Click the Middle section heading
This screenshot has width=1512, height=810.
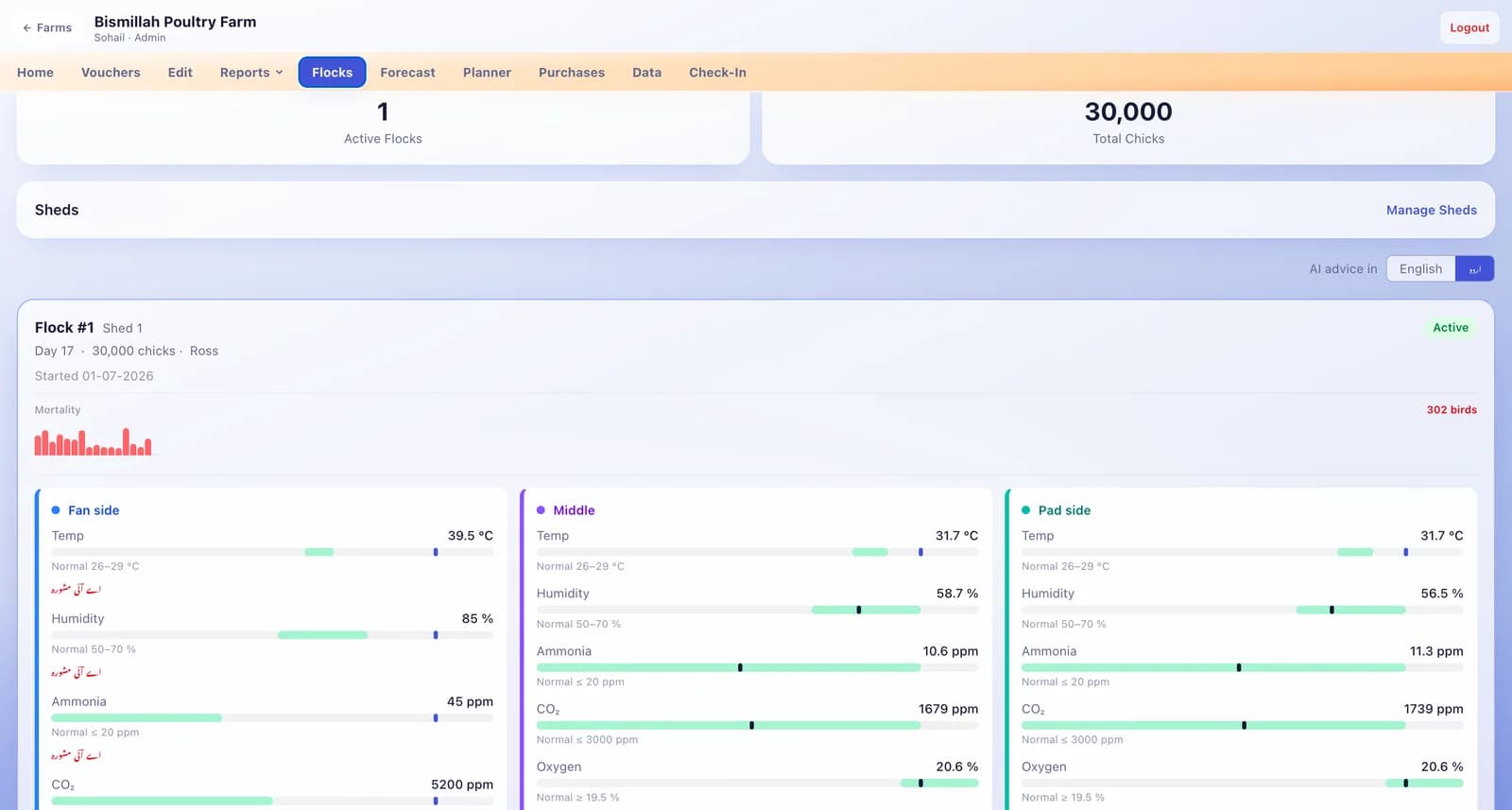click(x=574, y=510)
